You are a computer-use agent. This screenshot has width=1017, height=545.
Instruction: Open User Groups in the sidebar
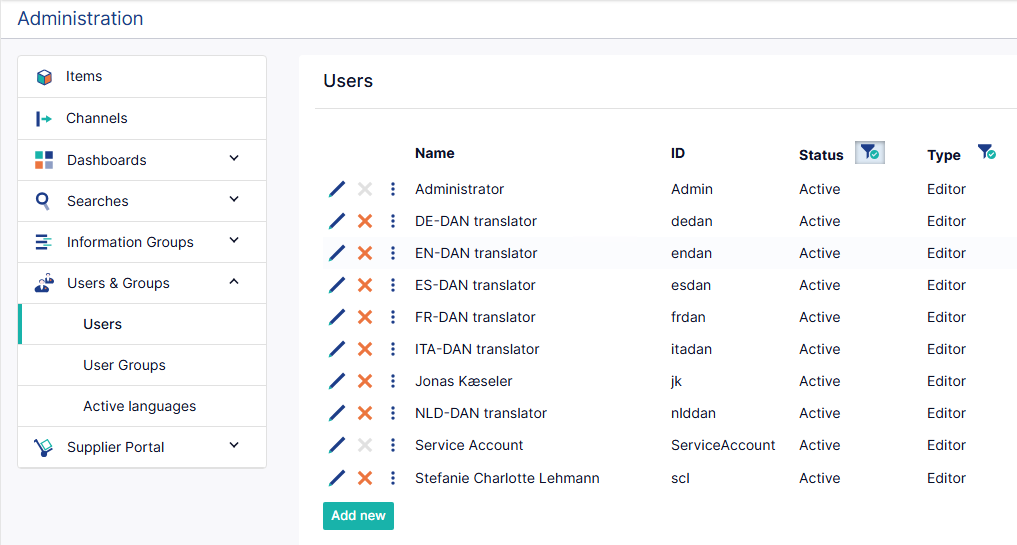point(142,365)
